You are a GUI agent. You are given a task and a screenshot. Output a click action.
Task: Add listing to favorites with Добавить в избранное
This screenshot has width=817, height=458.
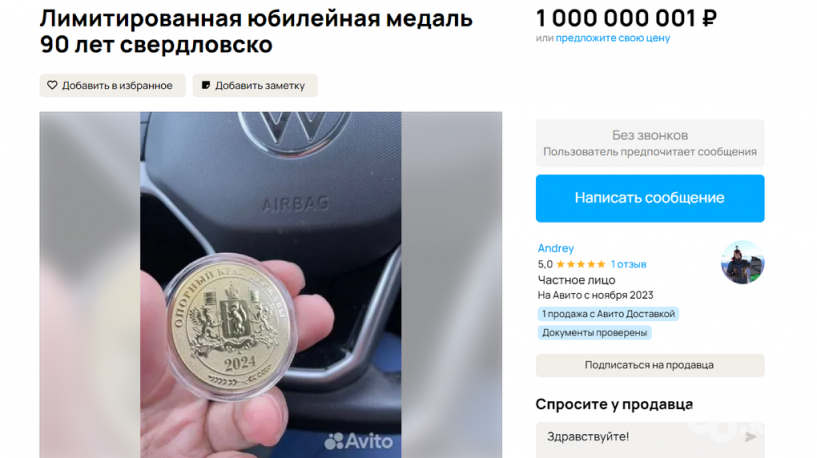tap(113, 85)
